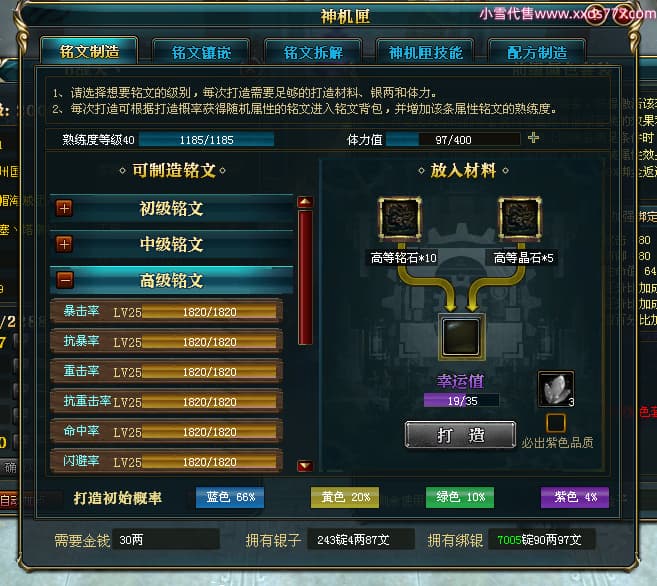The image size is (657, 586).
Task: Click the scrollbar down arrow
Action: point(305,466)
